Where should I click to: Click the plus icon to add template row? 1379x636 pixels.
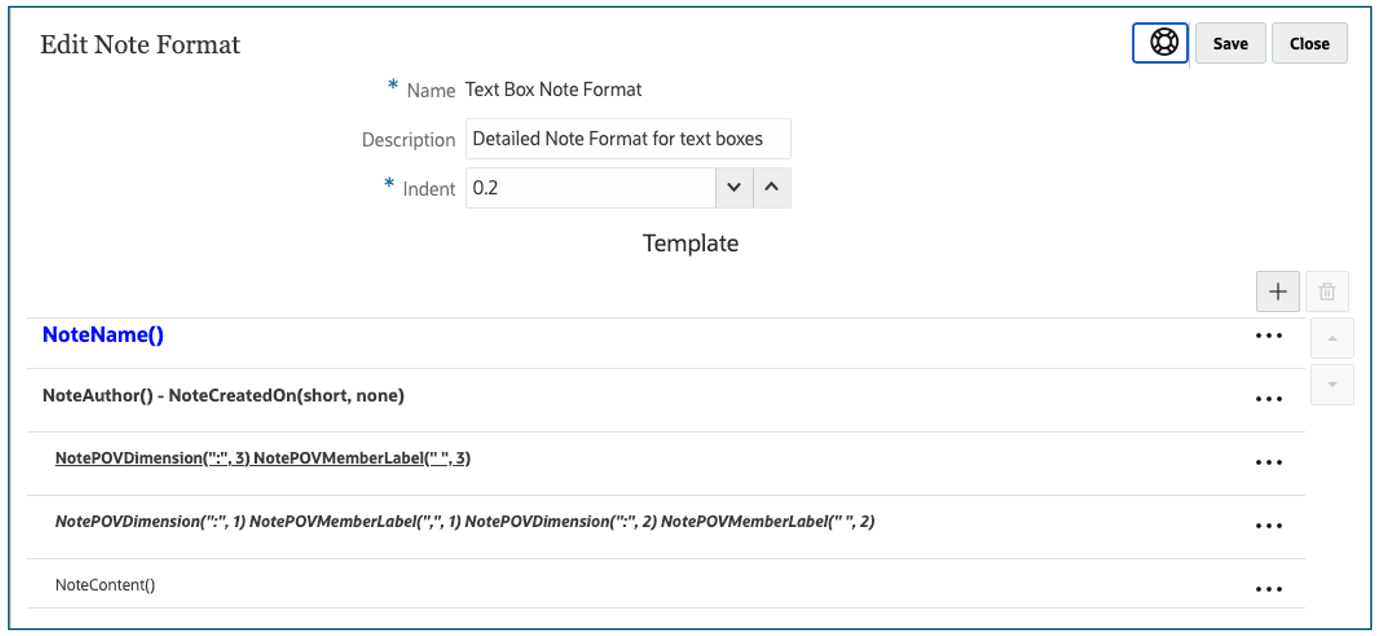pyautogui.click(x=1277, y=291)
